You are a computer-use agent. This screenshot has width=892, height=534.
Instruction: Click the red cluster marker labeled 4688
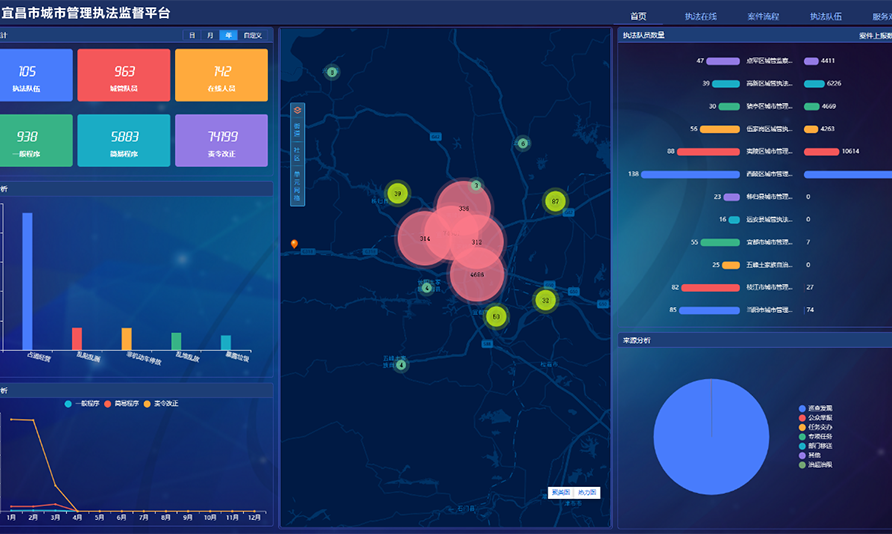pyautogui.click(x=477, y=274)
